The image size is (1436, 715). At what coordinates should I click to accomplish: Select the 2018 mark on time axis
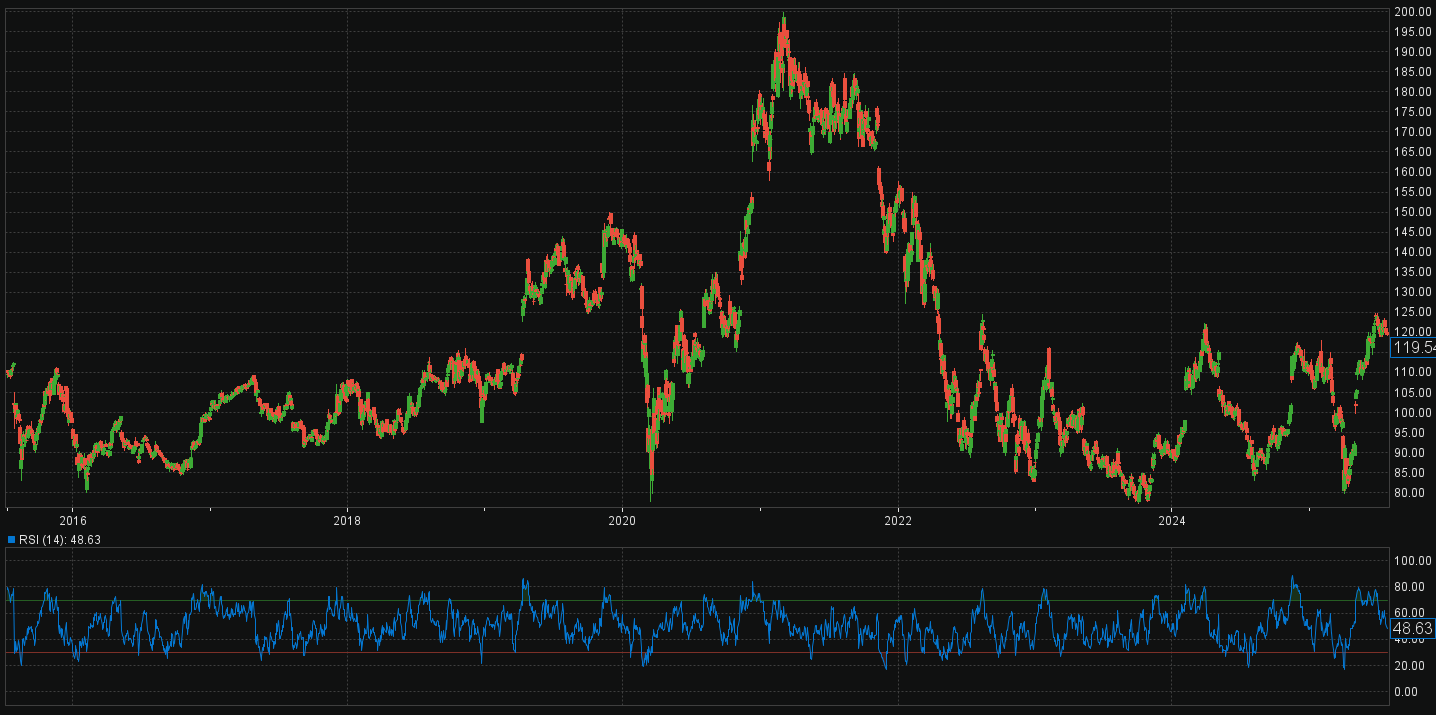[x=347, y=520]
